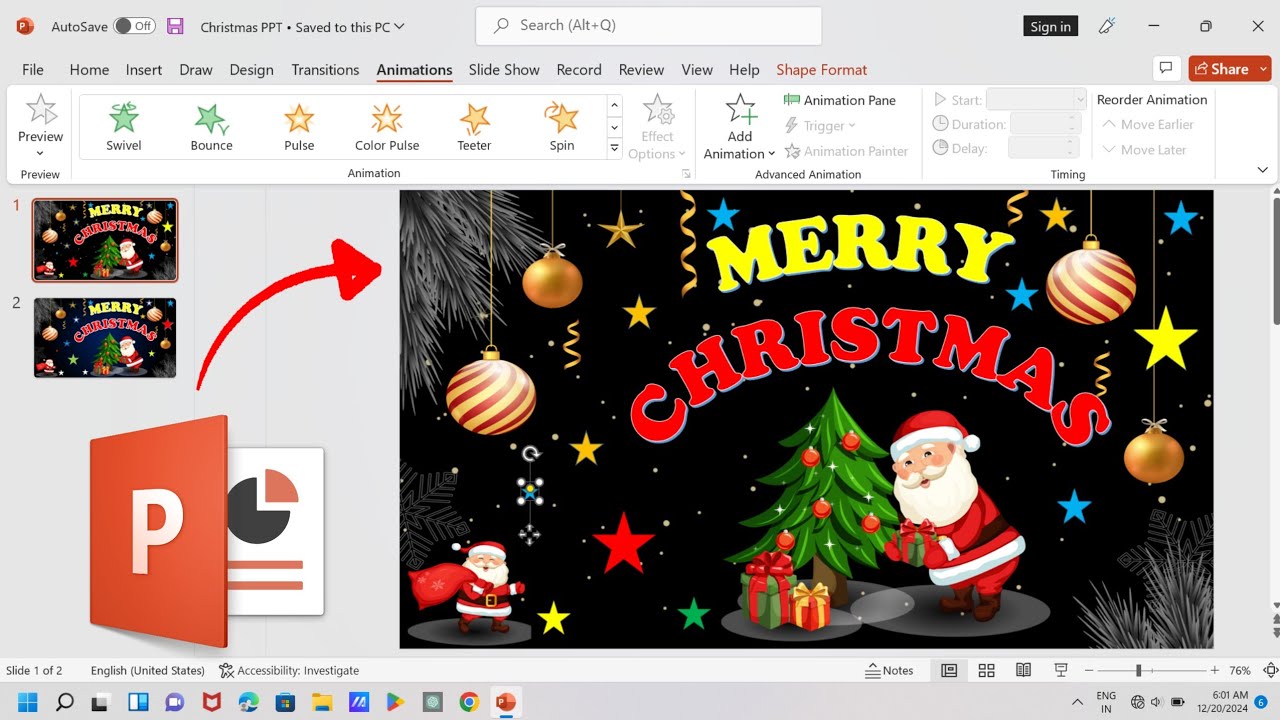Screen dimensions: 1280x720
Task: Apply the Swivel animation effect
Action: click(x=124, y=126)
